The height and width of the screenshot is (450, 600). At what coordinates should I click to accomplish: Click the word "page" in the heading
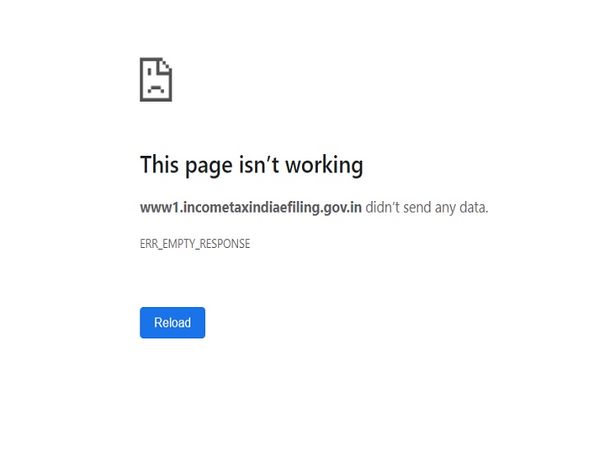(209, 167)
